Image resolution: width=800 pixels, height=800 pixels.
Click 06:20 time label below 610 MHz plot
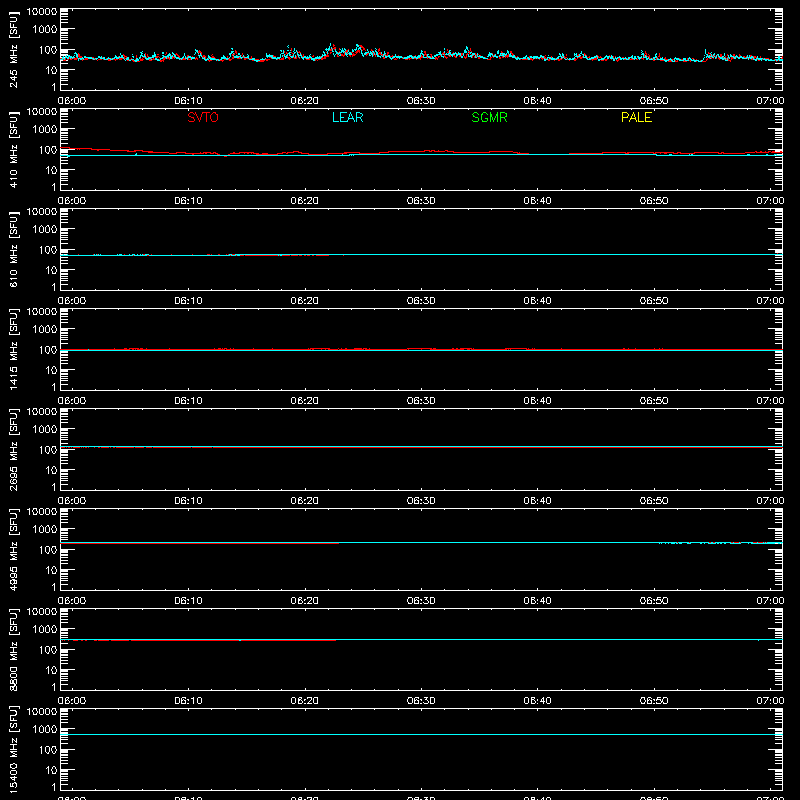click(305, 301)
